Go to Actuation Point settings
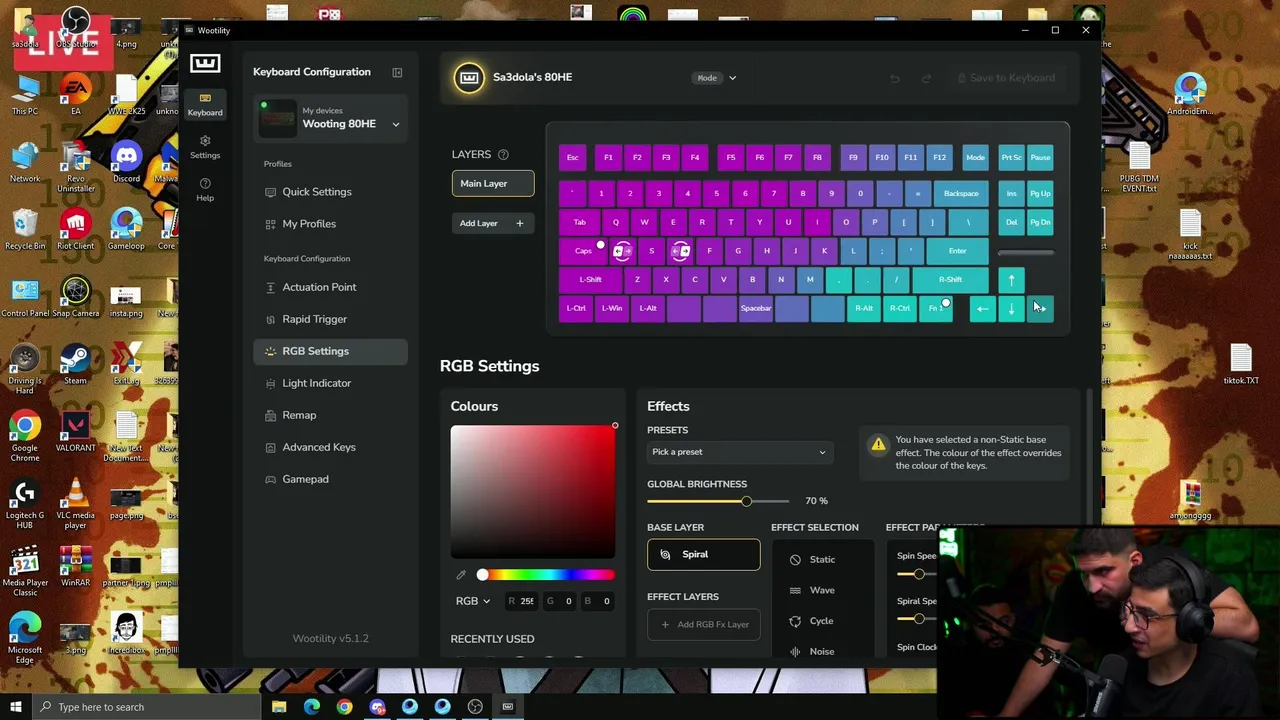1280x720 pixels. pyautogui.click(x=330, y=288)
